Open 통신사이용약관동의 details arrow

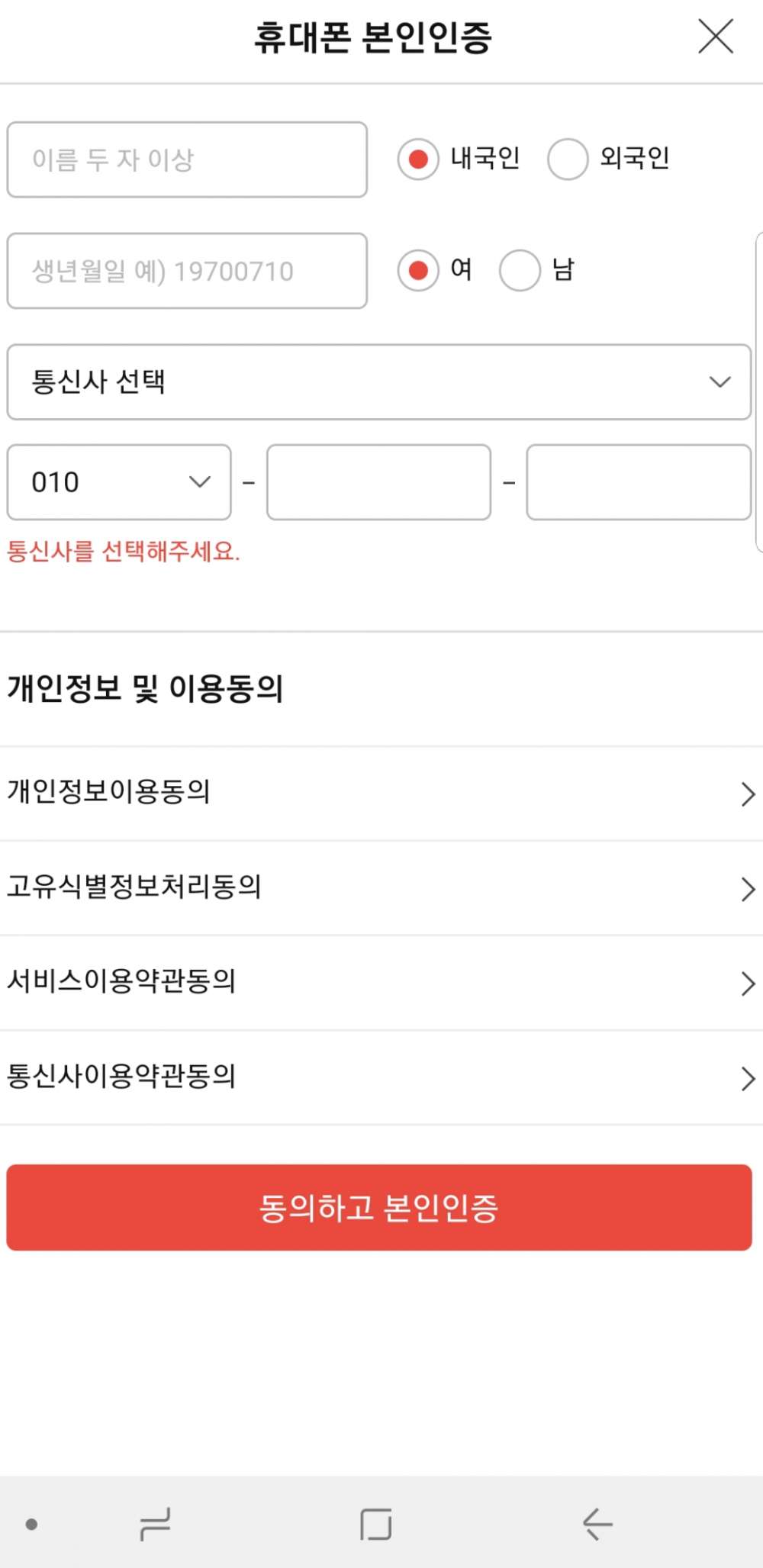pyautogui.click(x=748, y=1078)
